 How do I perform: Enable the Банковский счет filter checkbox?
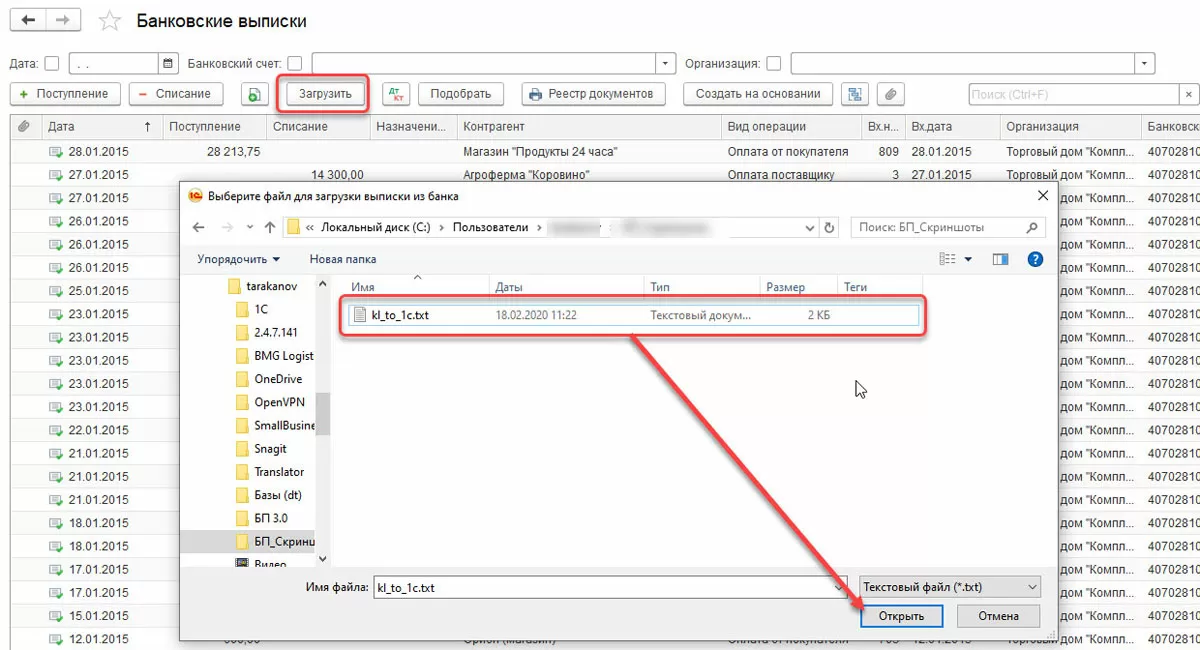[x=295, y=63]
